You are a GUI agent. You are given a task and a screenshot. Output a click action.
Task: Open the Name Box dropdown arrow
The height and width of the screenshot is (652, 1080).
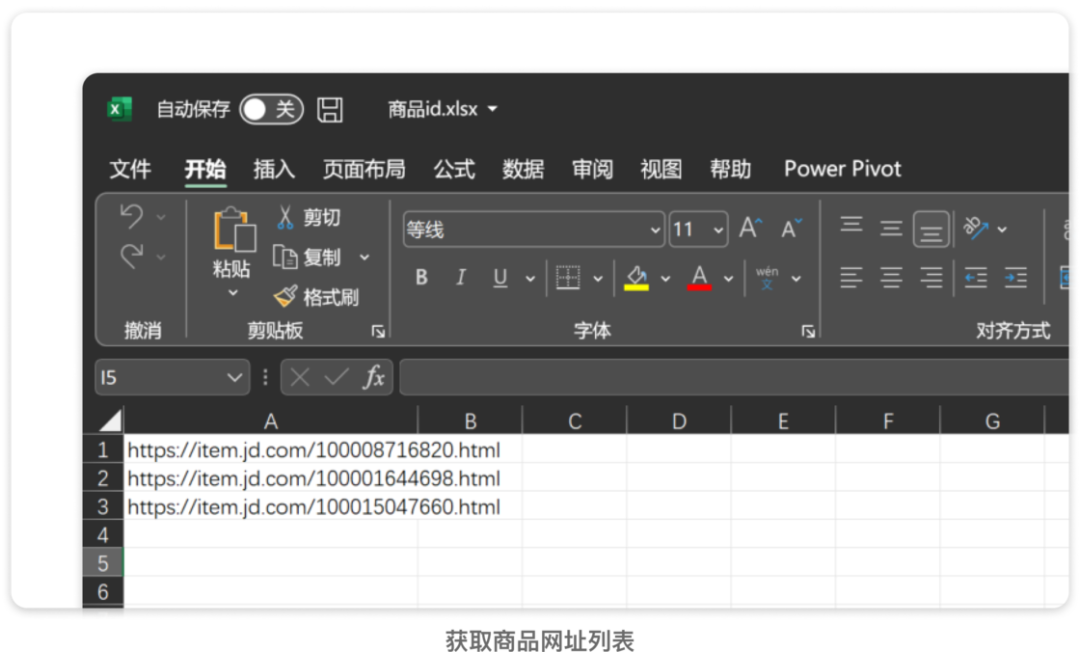[x=234, y=377]
